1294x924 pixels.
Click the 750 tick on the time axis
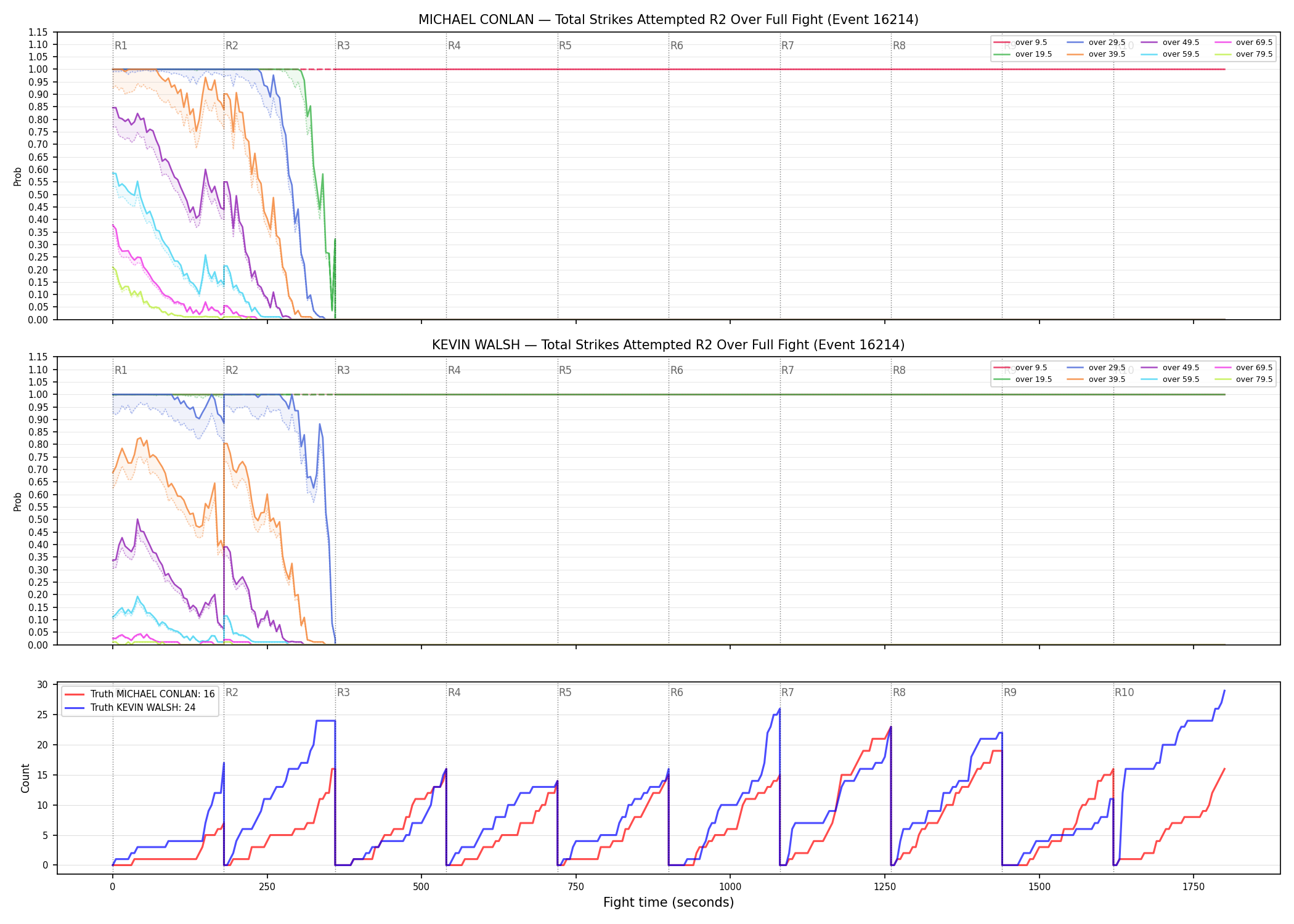pos(576,887)
